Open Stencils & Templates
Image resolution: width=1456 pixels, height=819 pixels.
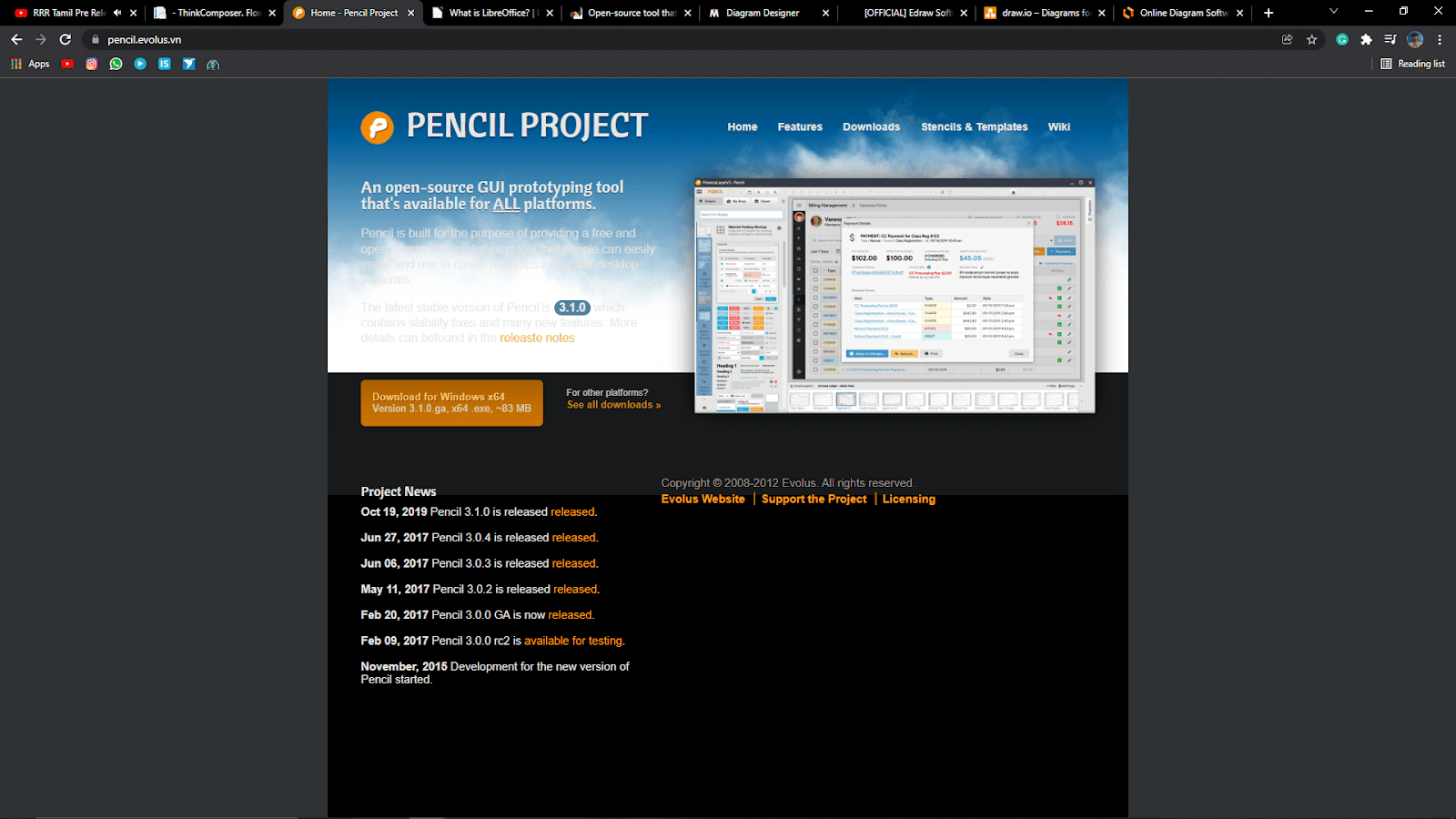974,127
